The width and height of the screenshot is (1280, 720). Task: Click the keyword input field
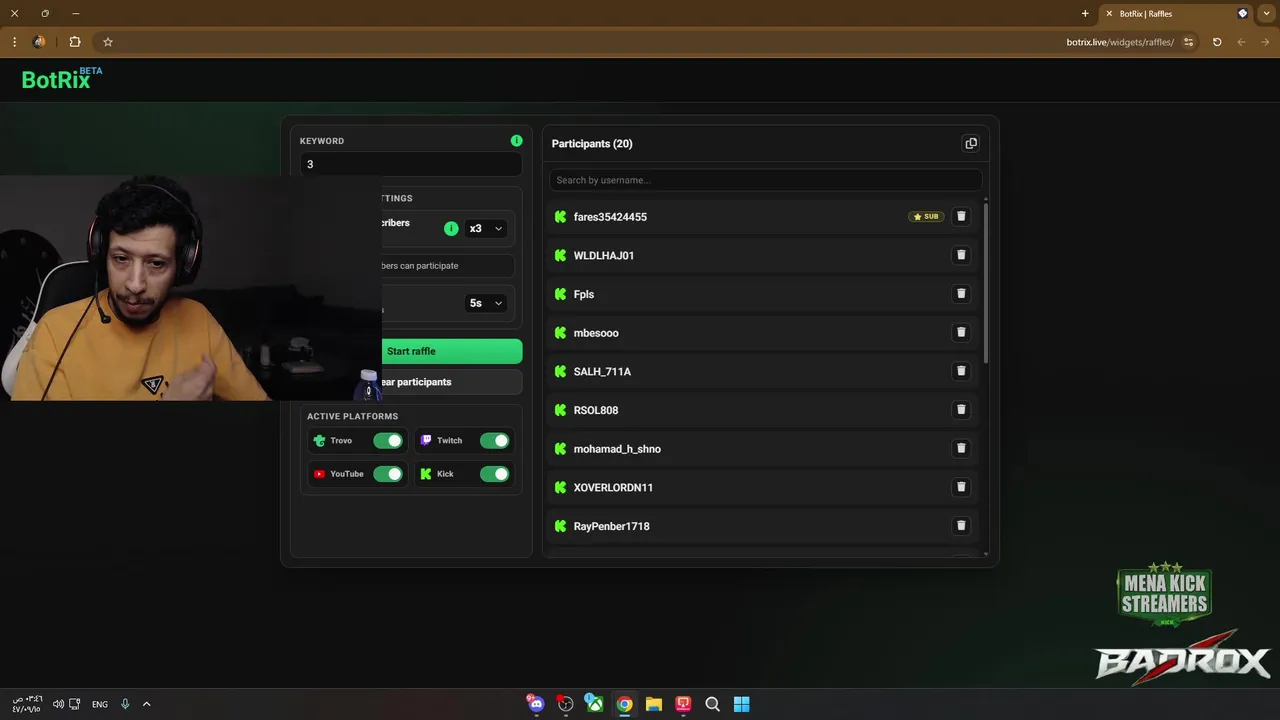(411, 164)
